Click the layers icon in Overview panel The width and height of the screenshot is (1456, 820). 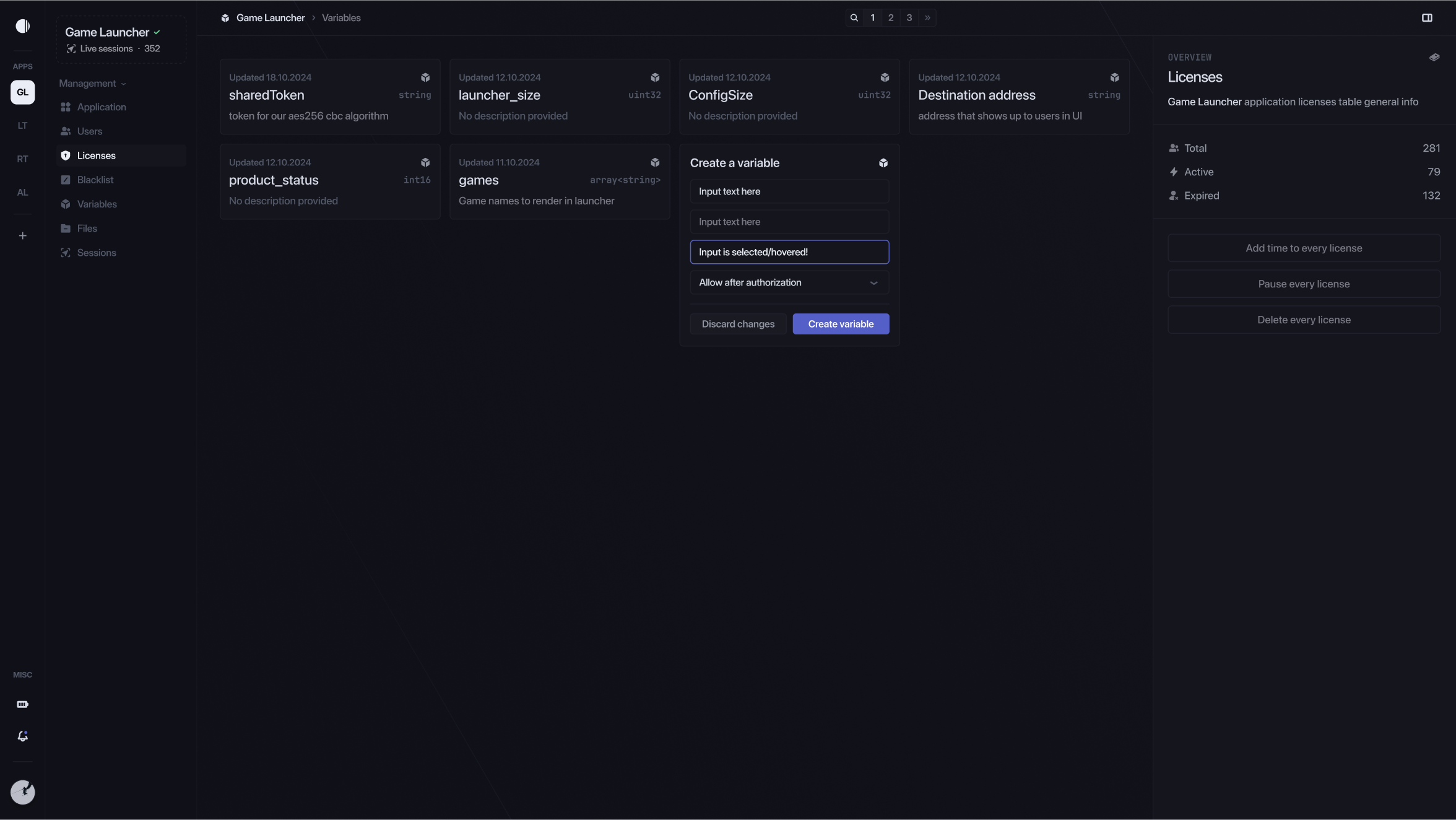1434,57
